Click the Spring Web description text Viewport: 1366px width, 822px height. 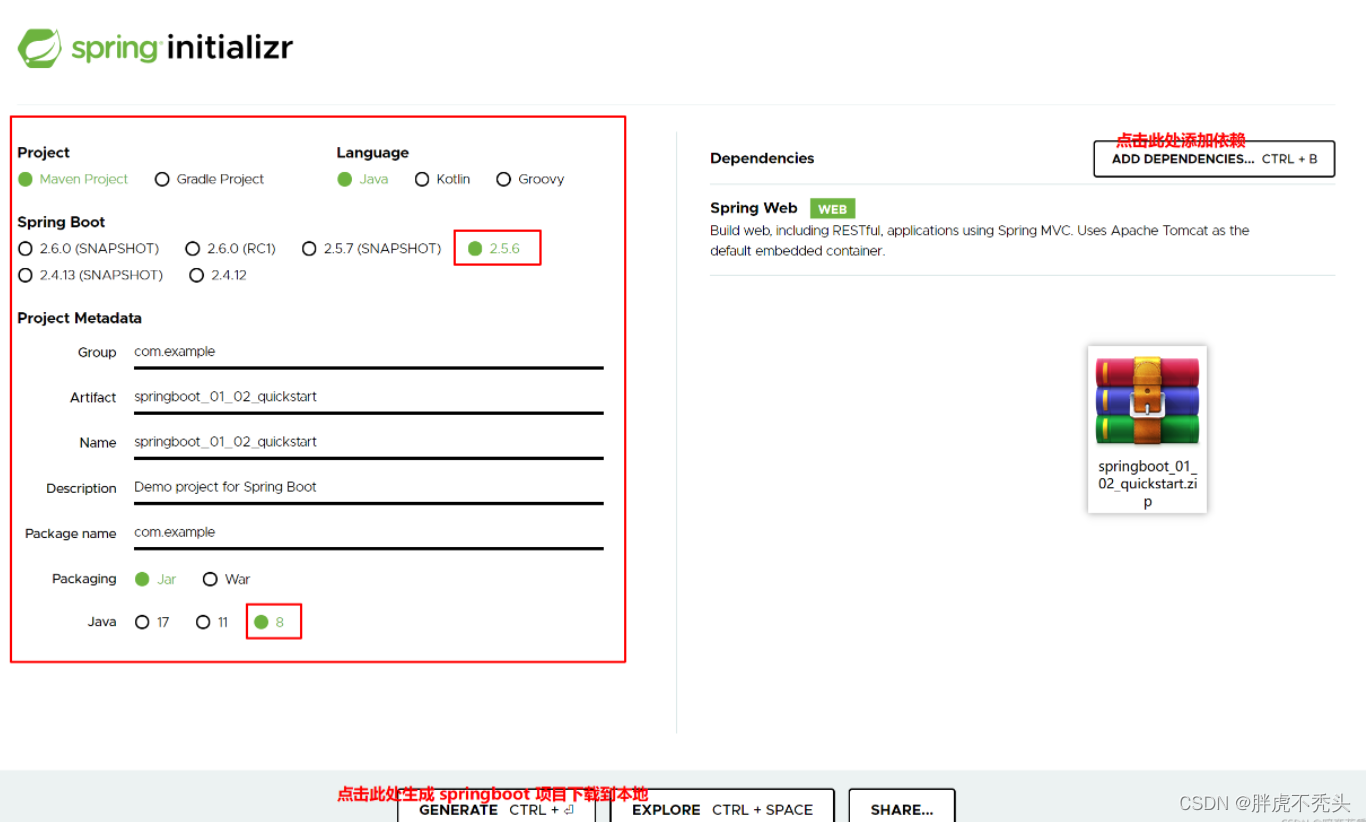980,241
